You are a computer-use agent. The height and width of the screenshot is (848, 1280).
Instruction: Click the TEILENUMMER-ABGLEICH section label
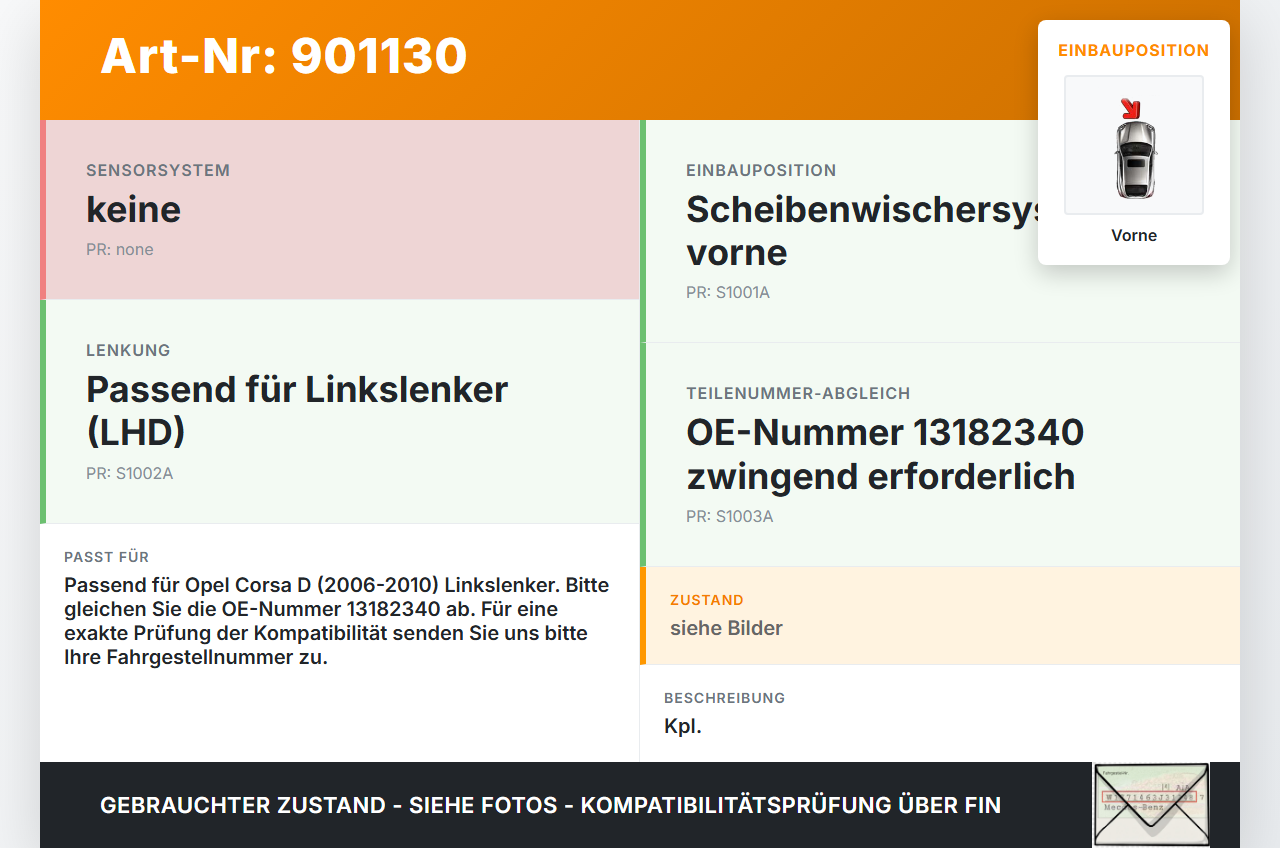pos(798,394)
